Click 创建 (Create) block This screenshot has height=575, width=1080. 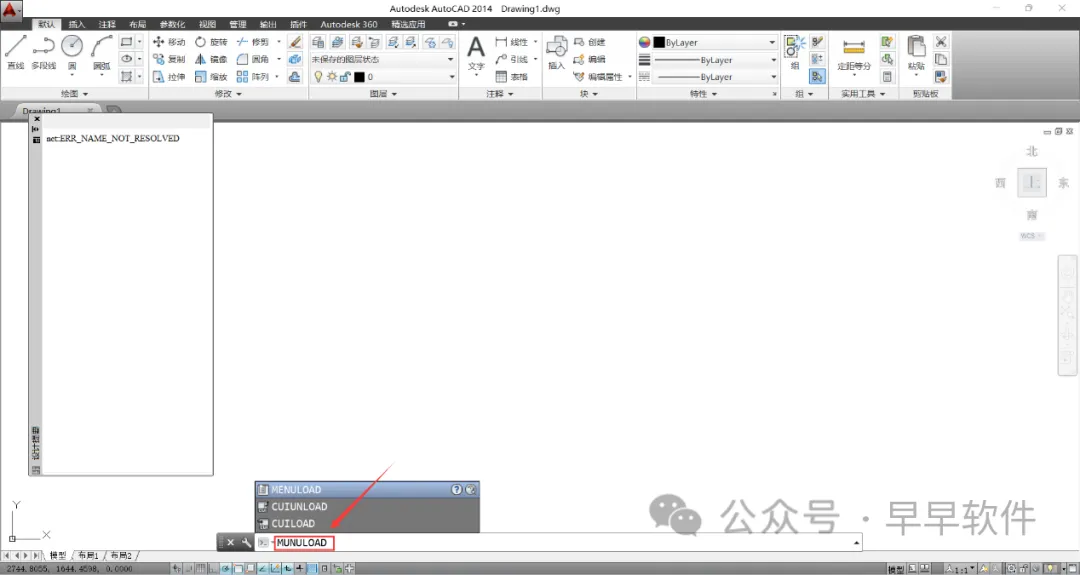pos(590,42)
